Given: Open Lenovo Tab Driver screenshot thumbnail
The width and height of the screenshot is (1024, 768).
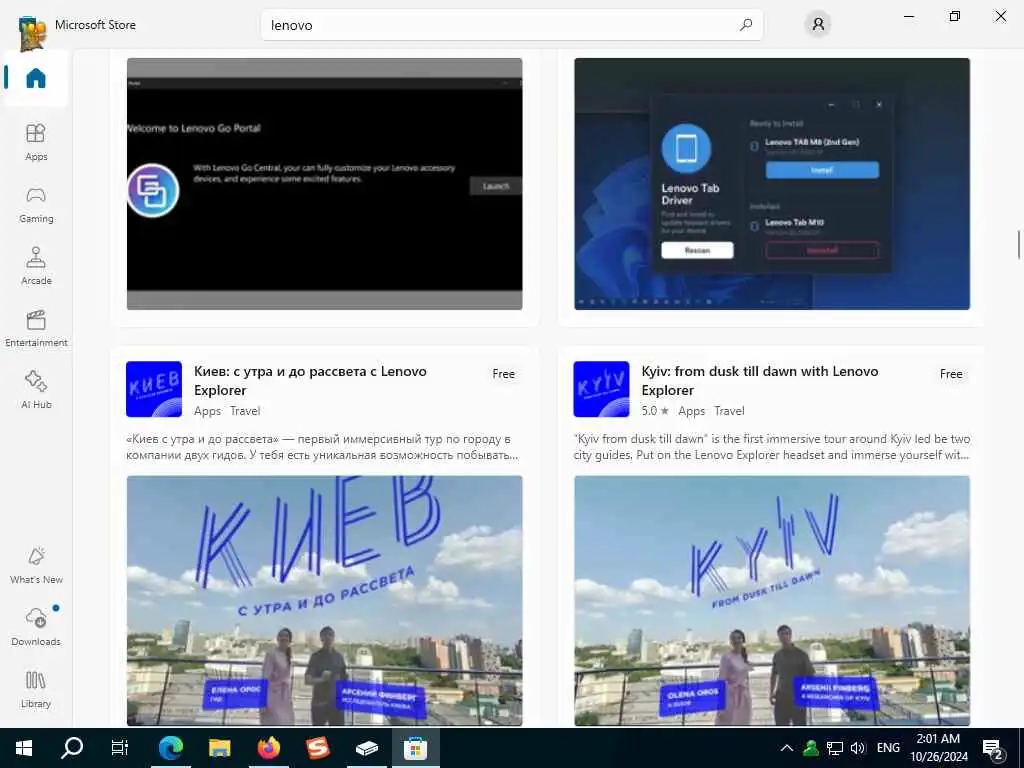Looking at the screenshot, I should tap(772, 184).
